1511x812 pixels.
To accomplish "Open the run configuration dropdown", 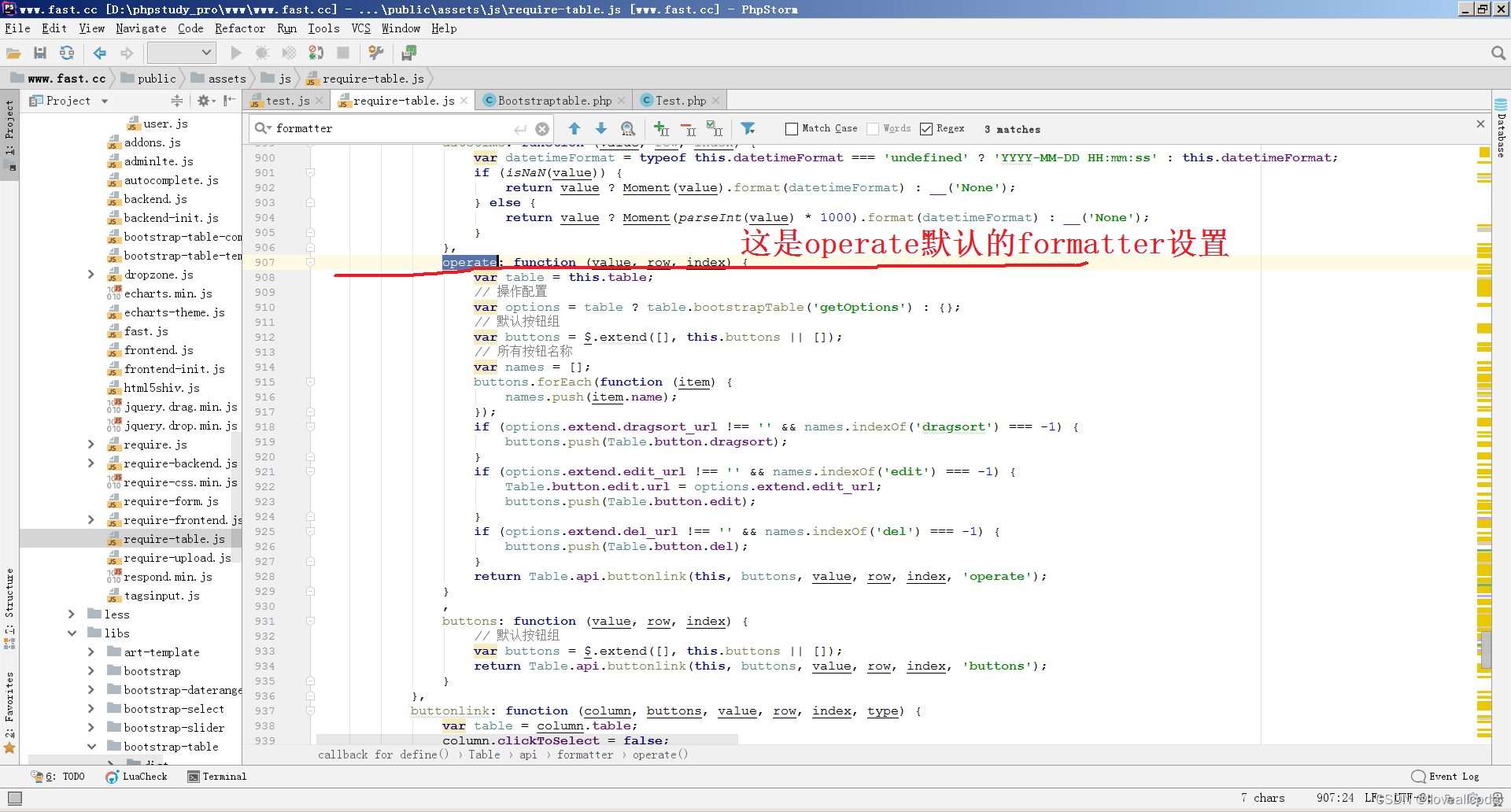I will (181, 53).
